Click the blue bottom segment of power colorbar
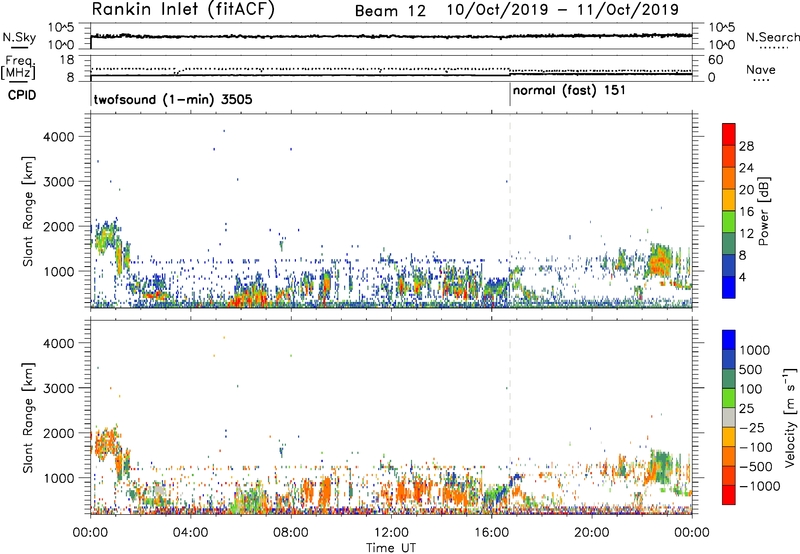The width and height of the screenshot is (800, 554). pyautogui.click(x=729, y=287)
